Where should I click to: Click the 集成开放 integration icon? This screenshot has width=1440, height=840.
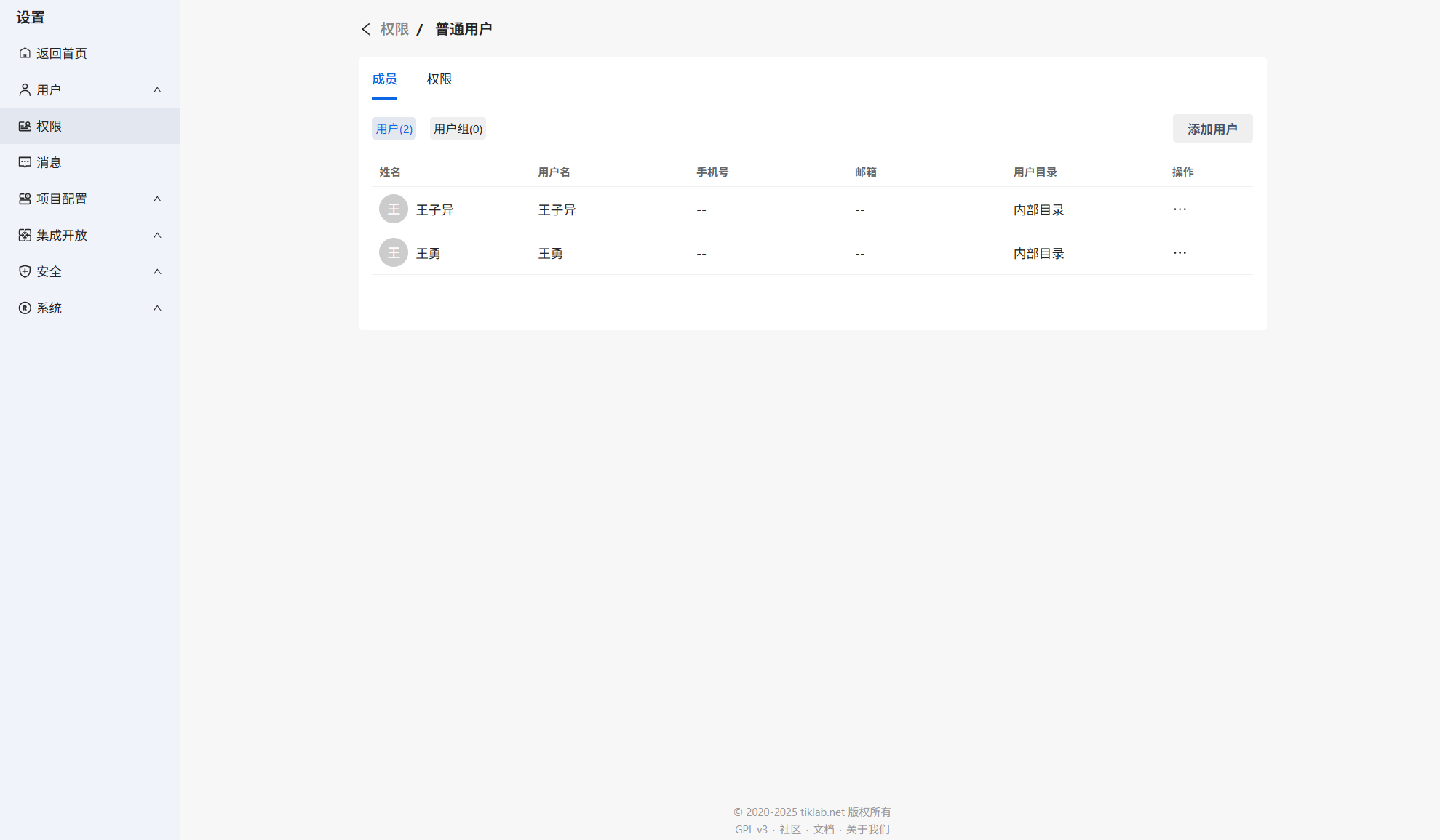(x=25, y=235)
